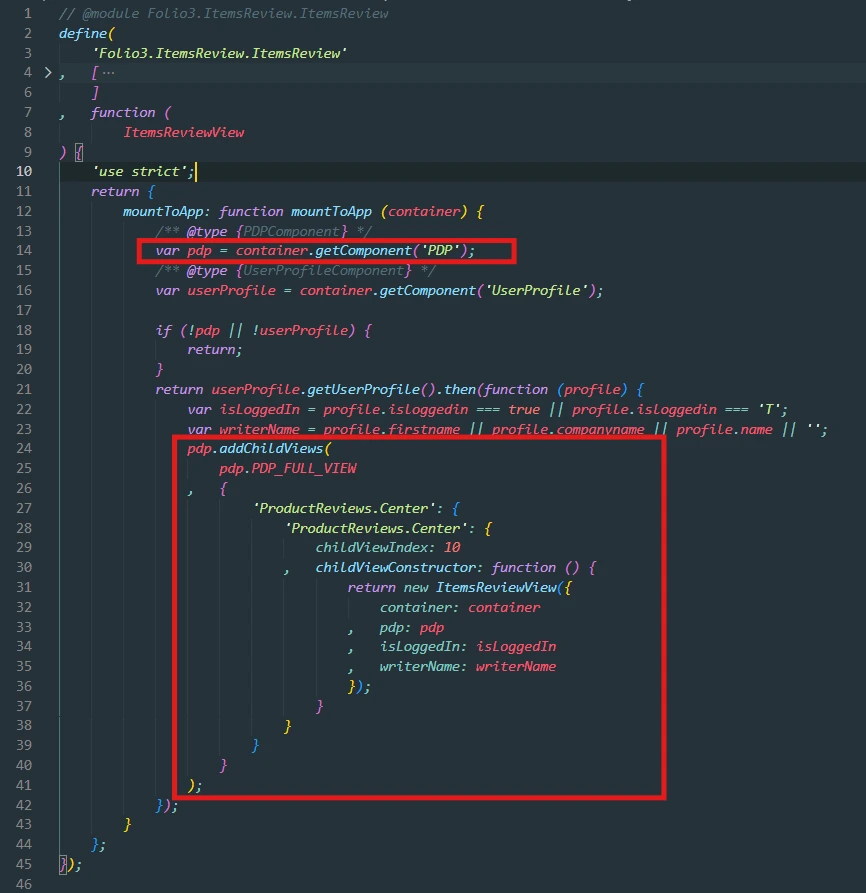This screenshot has height=893, width=866.
Task: Click the "getUserProfile()" method call
Action: click(x=371, y=390)
